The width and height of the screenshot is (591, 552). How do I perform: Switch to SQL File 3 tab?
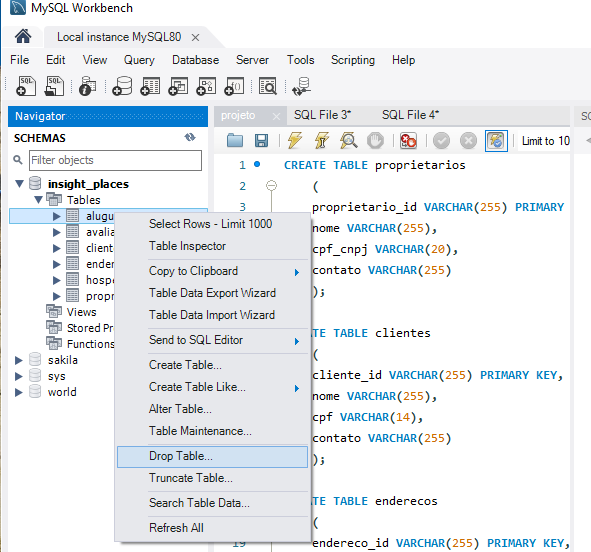(x=322, y=115)
